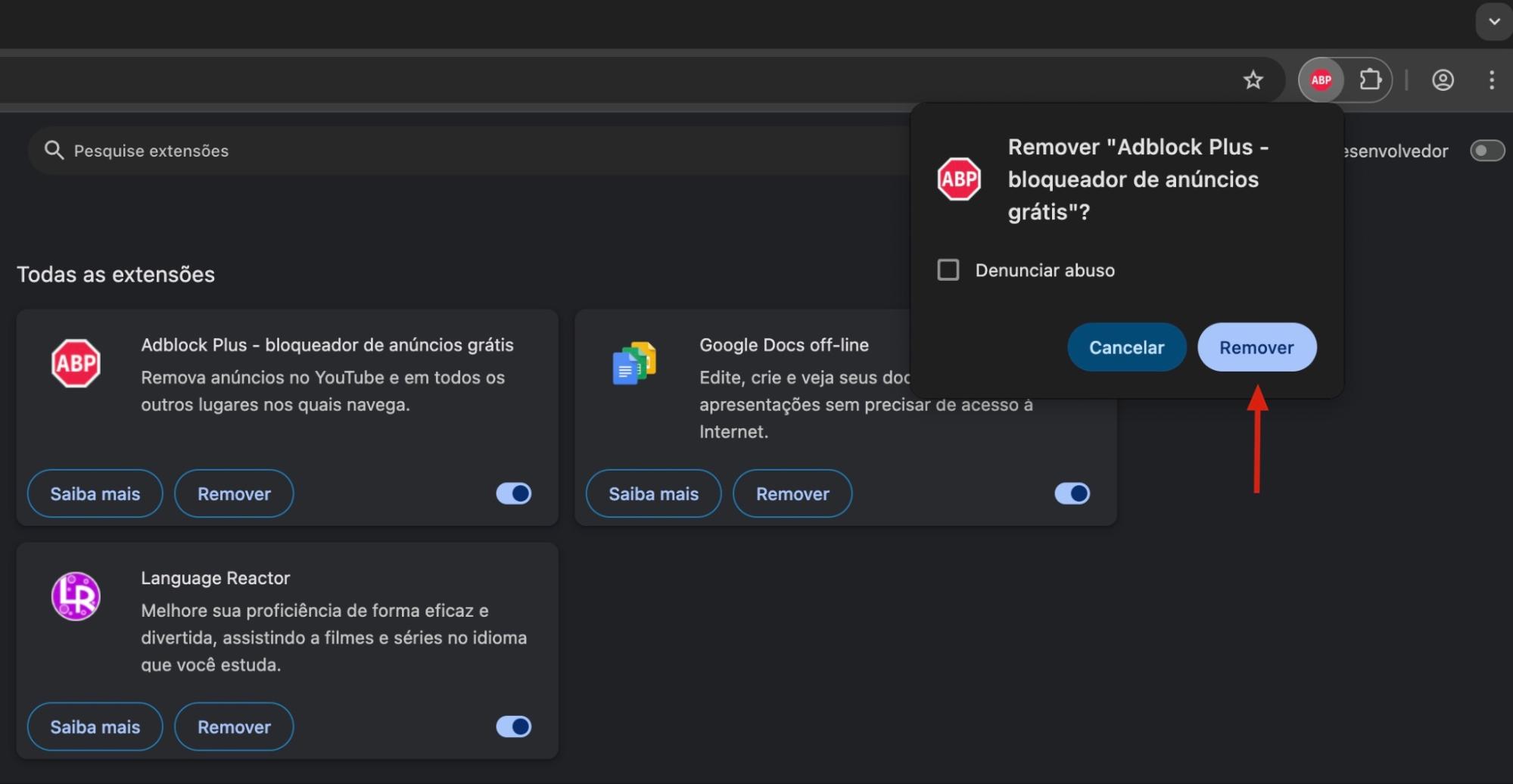Open the three-dot browser menu
Viewport: 1513px width, 784px height.
point(1491,79)
